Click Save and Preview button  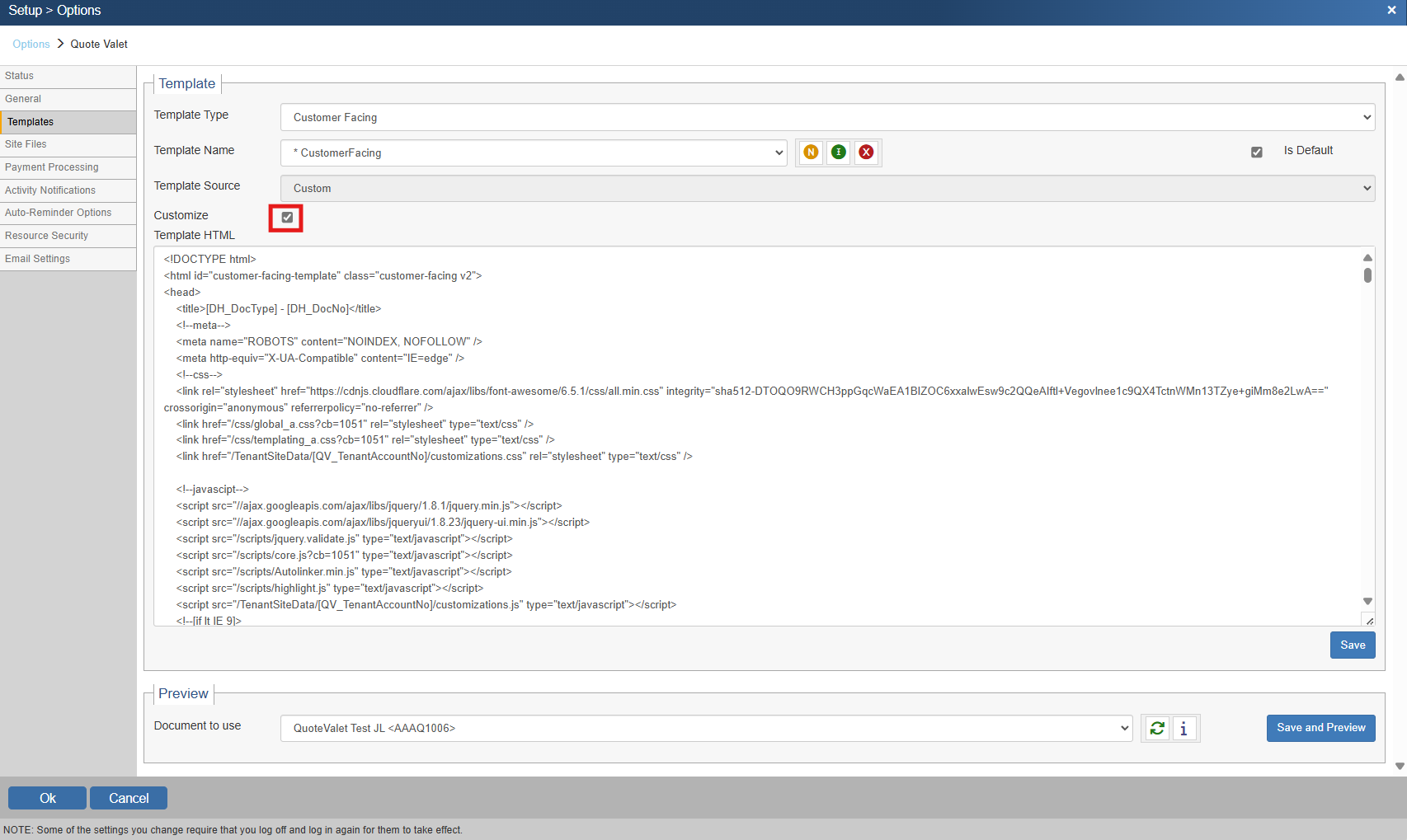(1320, 728)
